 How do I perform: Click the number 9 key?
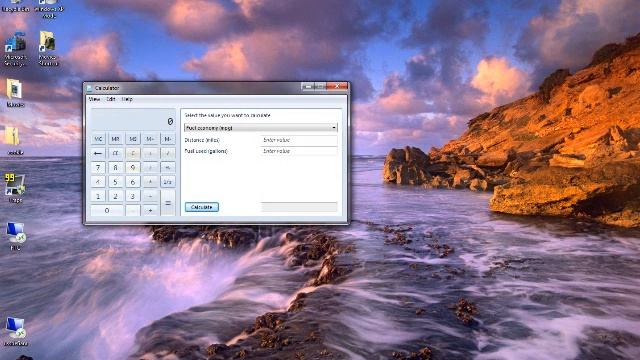coord(133,168)
